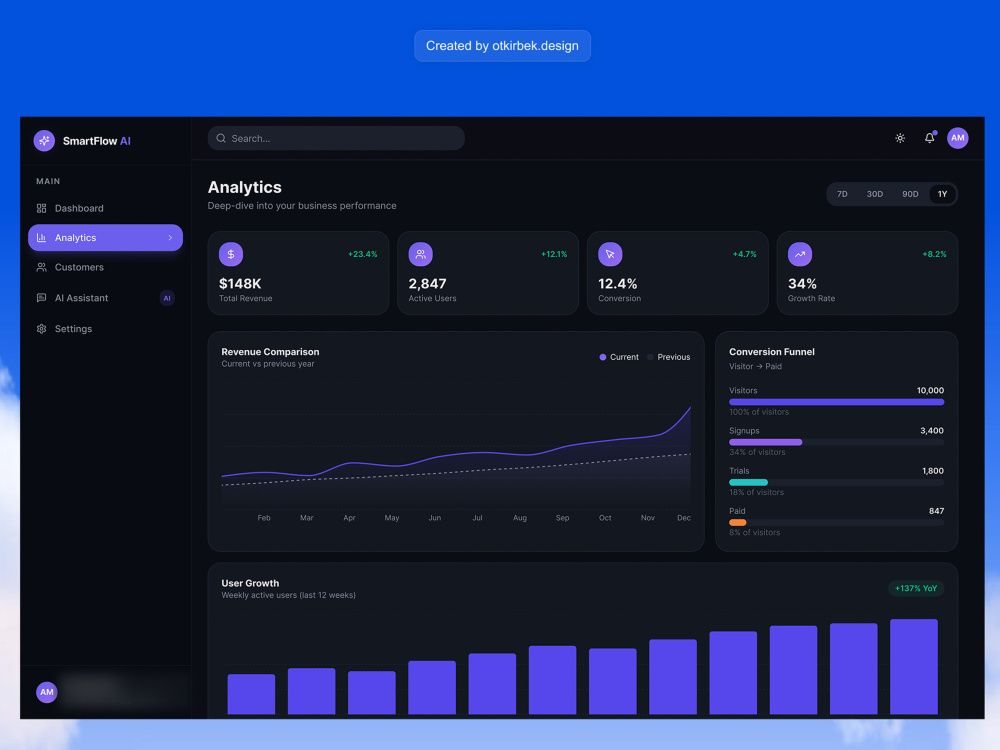Click the Paid funnel orange bar

coord(738,523)
